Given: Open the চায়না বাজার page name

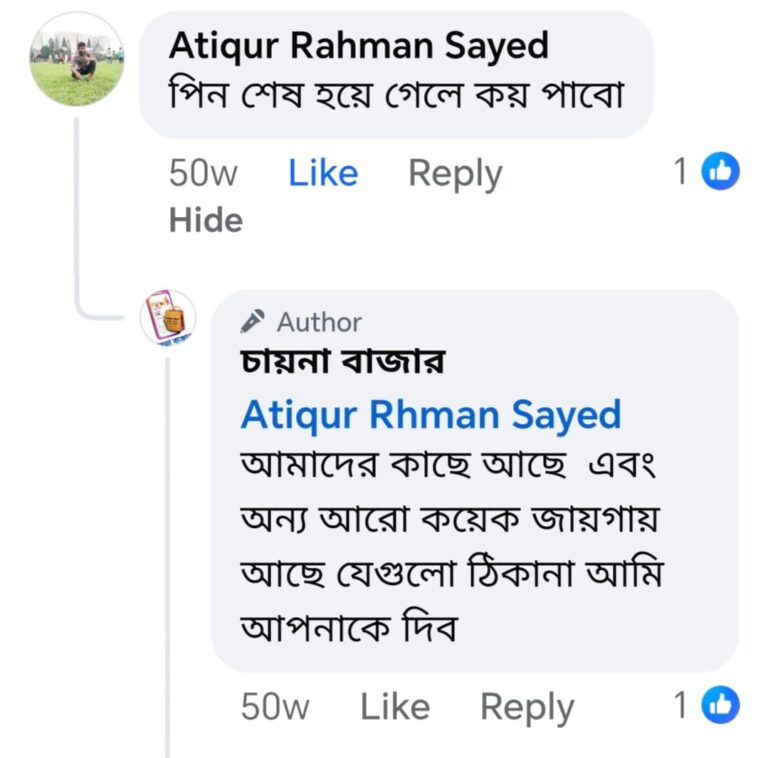Looking at the screenshot, I should [x=342, y=361].
